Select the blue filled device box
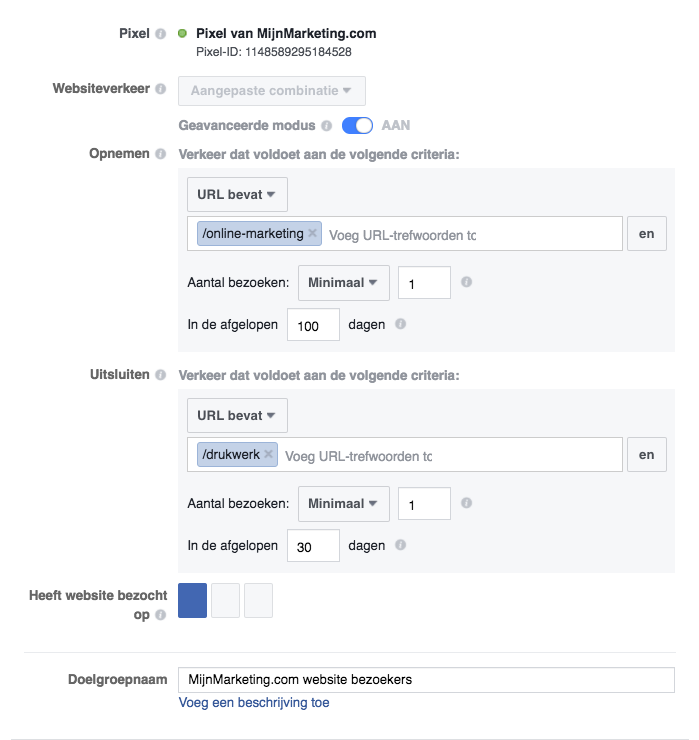This screenshot has height=740, width=699. [192, 600]
